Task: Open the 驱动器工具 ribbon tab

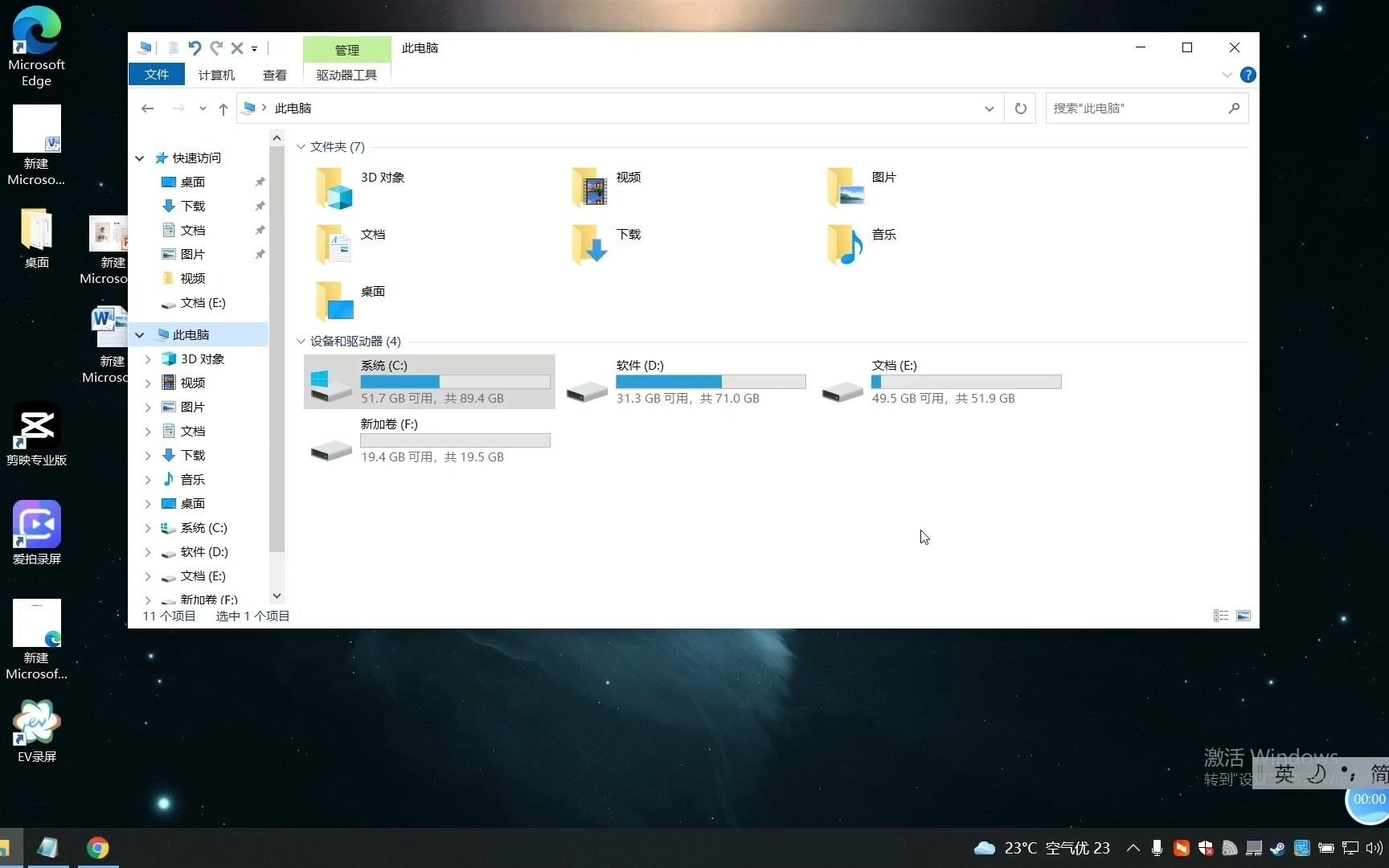Action: (346, 75)
